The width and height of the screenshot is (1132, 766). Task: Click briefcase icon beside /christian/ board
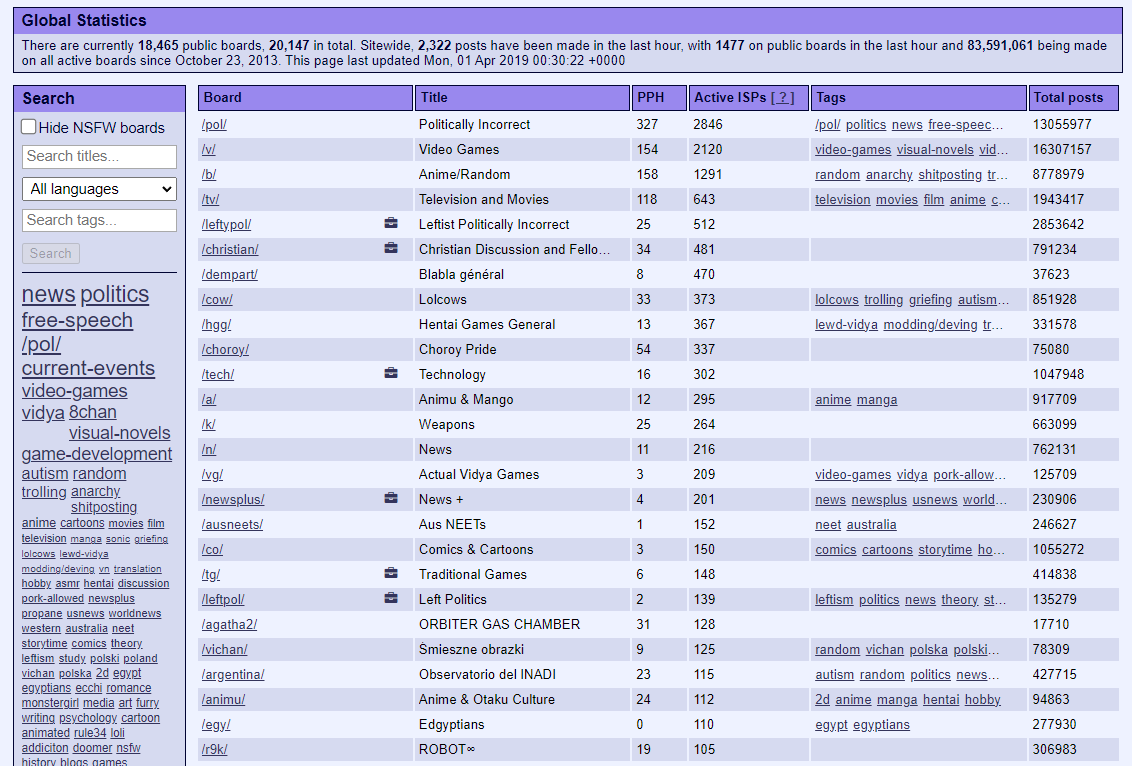click(391, 249)
